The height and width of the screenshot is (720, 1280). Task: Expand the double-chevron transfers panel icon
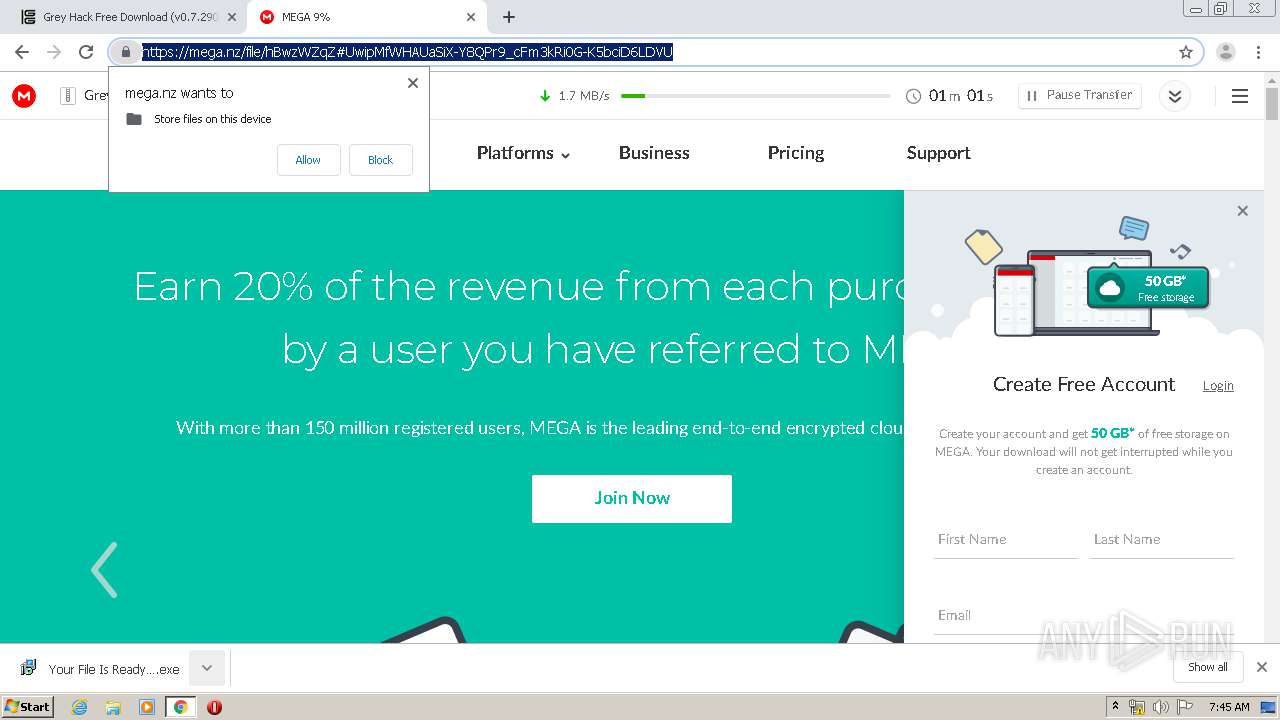click(x=1175, y=96)
